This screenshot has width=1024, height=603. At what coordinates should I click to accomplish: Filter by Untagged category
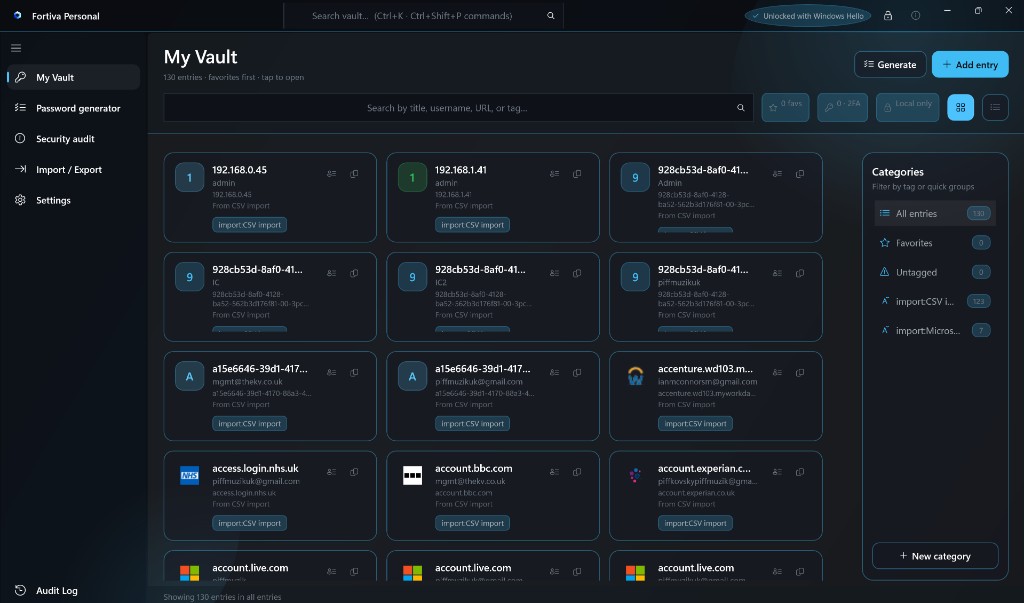coord(935,272)
